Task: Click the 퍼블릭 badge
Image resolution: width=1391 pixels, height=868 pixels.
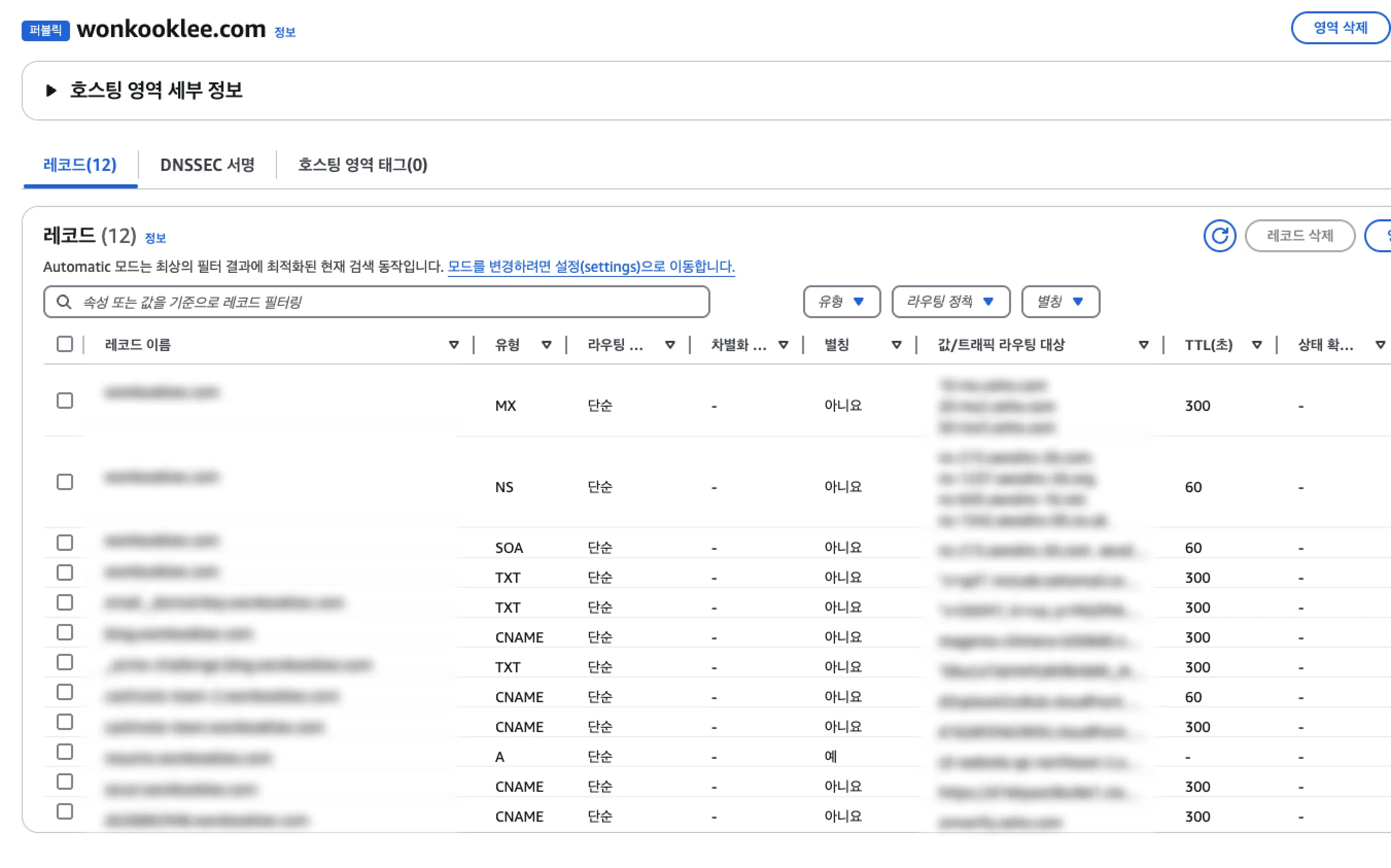Action: tap(45, 30)
